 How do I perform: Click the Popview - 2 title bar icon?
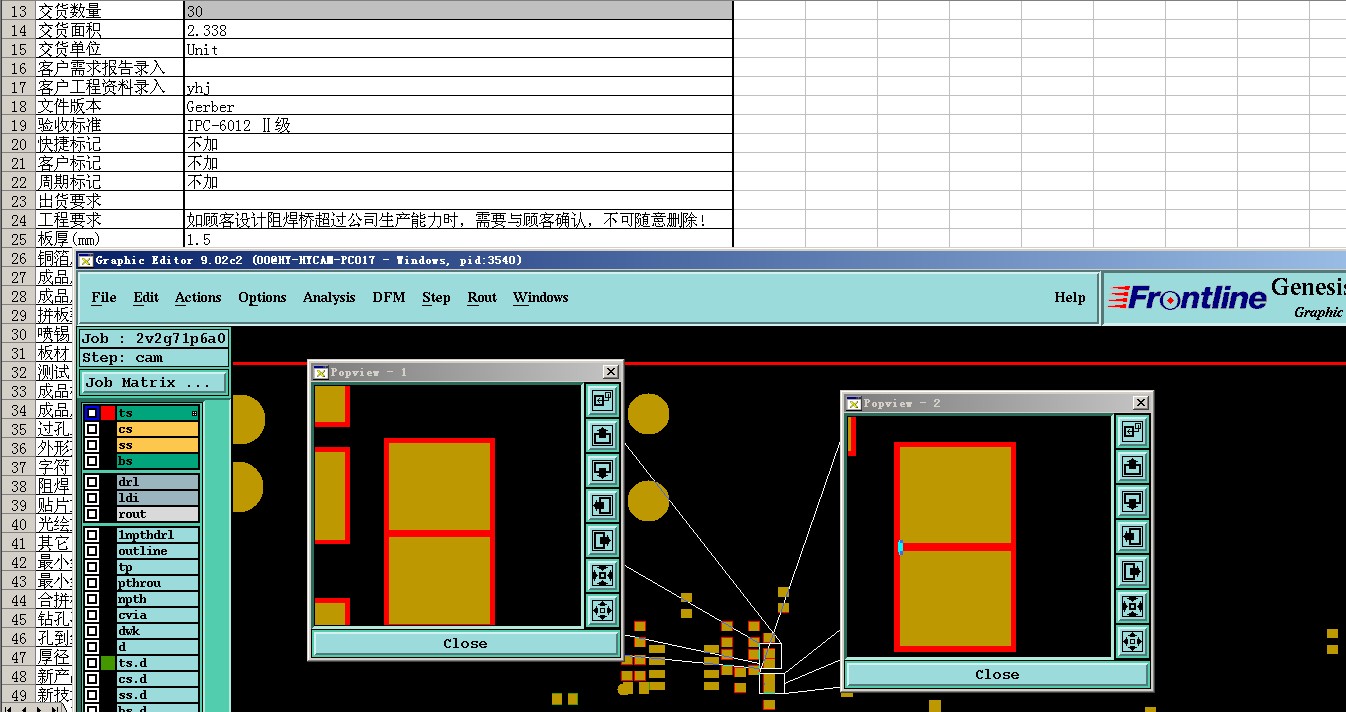click(852, 403)
